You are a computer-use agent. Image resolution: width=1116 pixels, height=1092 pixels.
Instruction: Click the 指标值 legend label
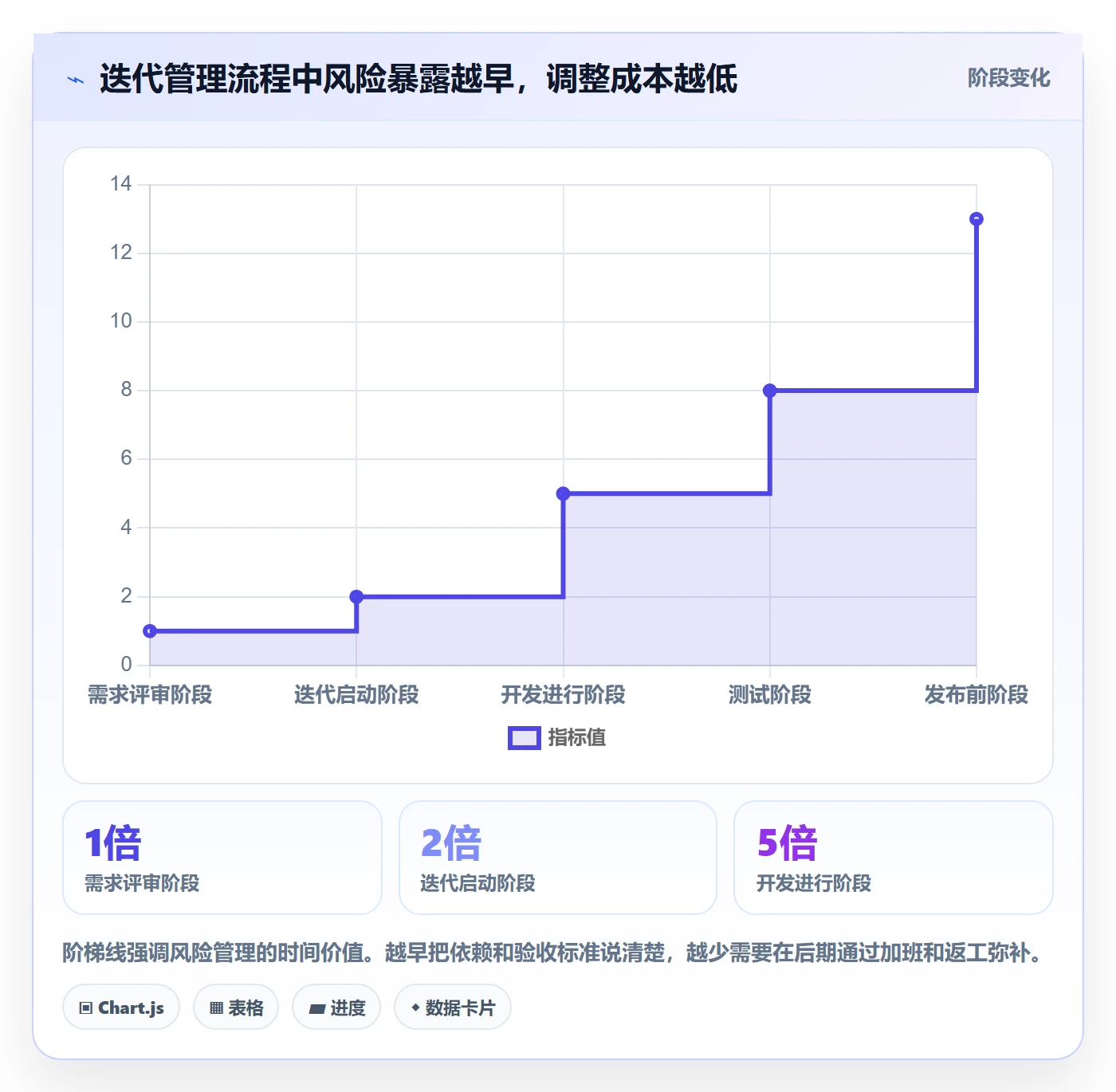(577, 738)
